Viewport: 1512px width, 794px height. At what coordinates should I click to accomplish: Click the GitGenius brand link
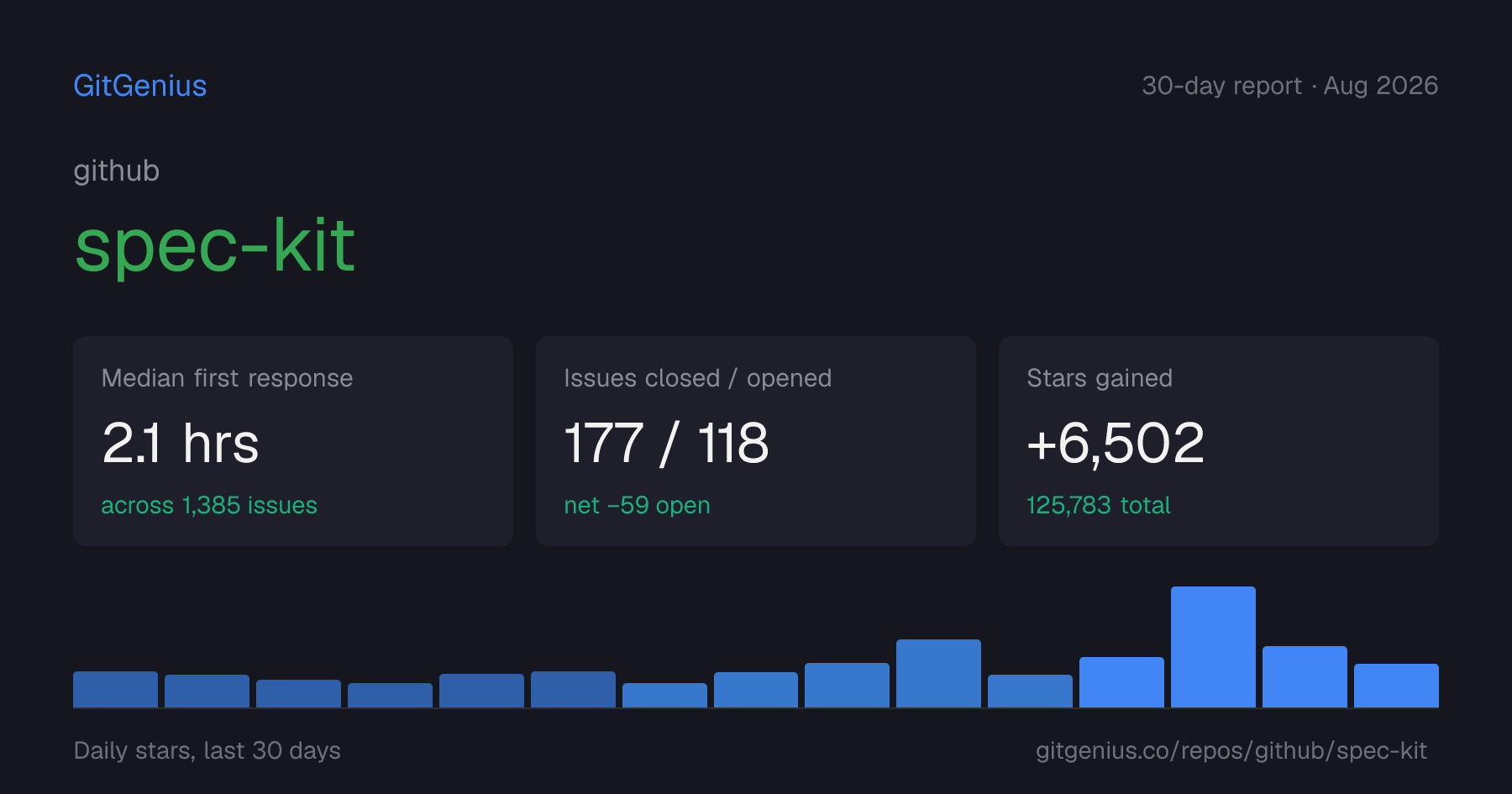tap(140, 86)
